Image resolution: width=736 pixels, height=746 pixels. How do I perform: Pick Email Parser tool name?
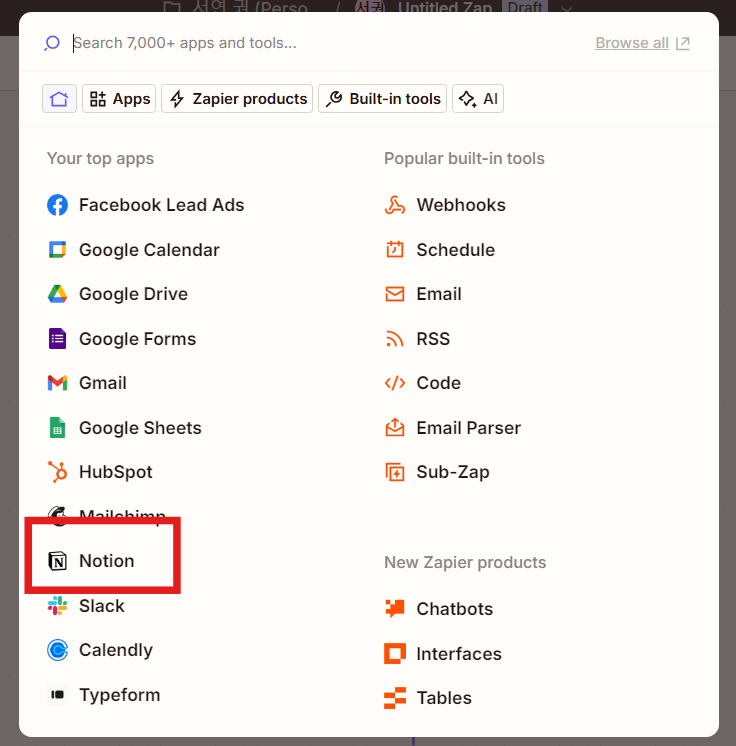[469, 428]
